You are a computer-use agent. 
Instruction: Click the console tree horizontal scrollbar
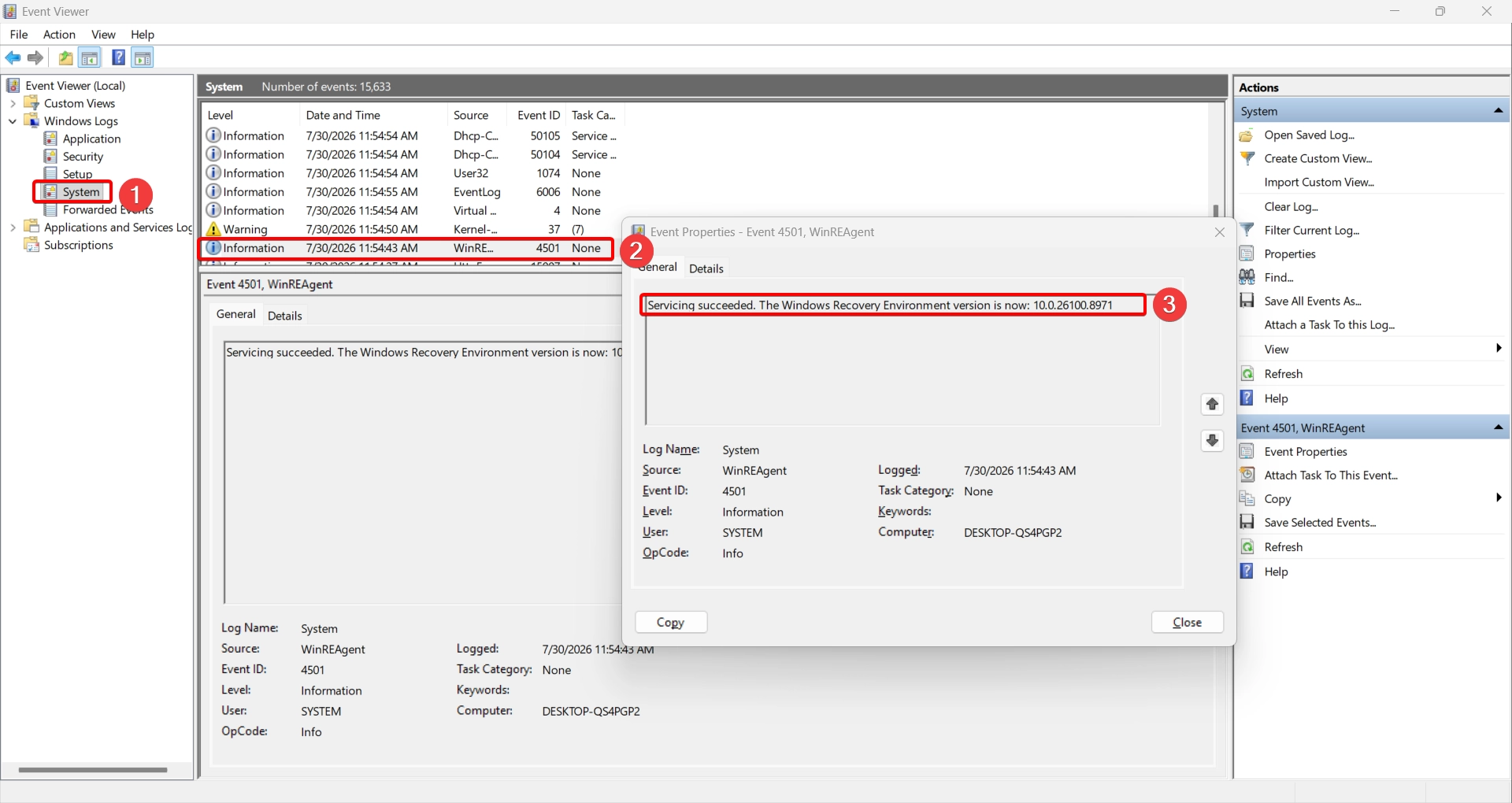click(x=93, y=770)
